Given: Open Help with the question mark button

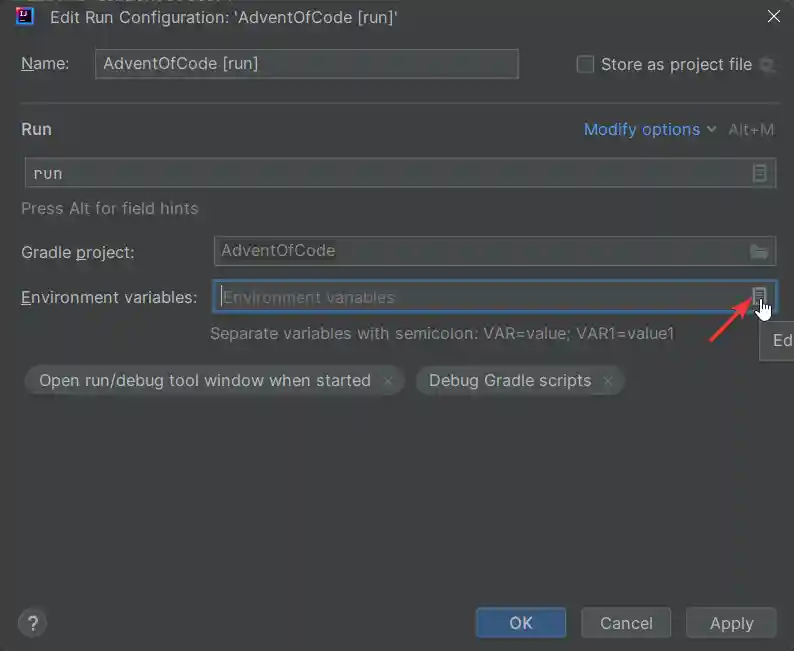Looking at the screenshot, I should [x=32, y=622].
